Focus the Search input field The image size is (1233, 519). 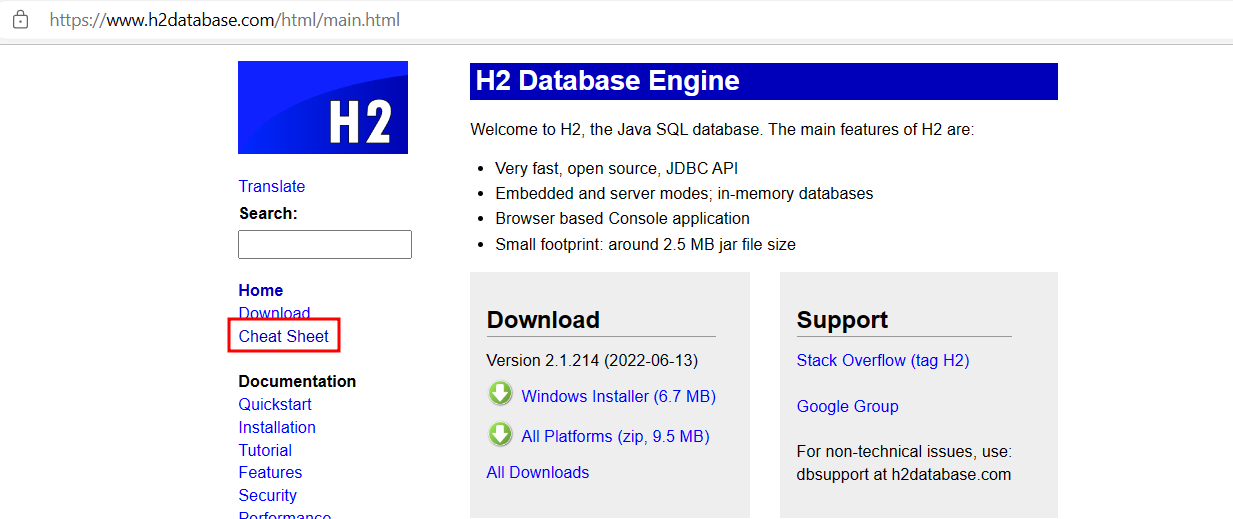point(325,245)
